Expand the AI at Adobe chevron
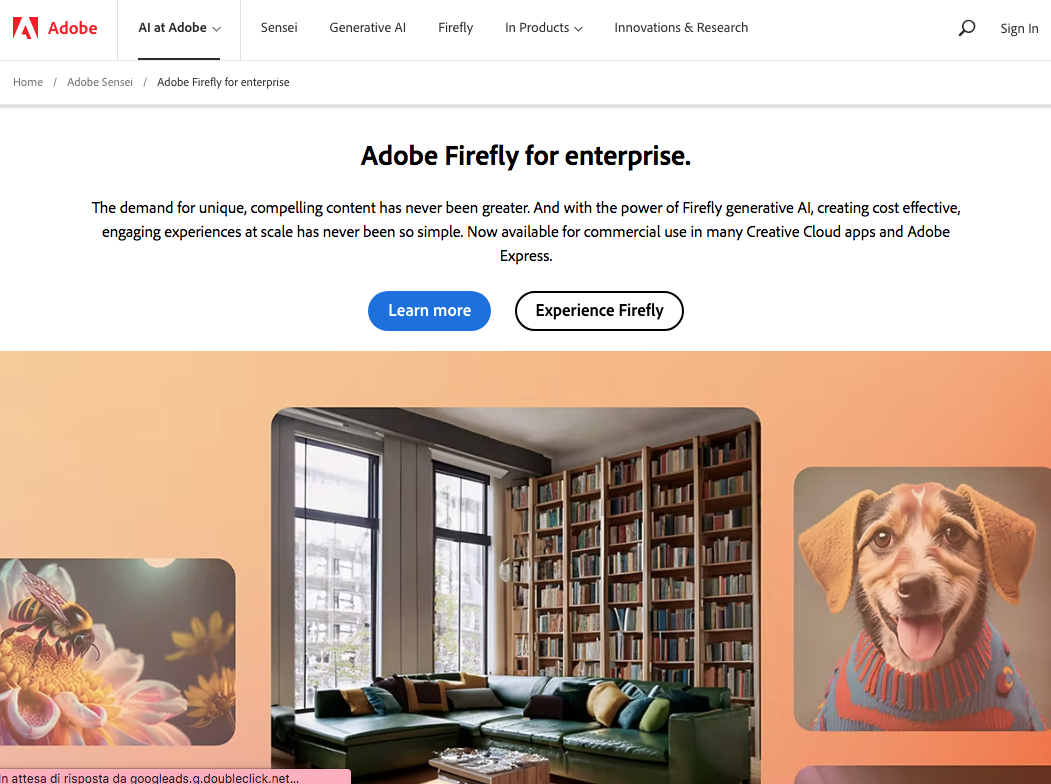This screenshot has height=784, width=1051. pos(217,29)
